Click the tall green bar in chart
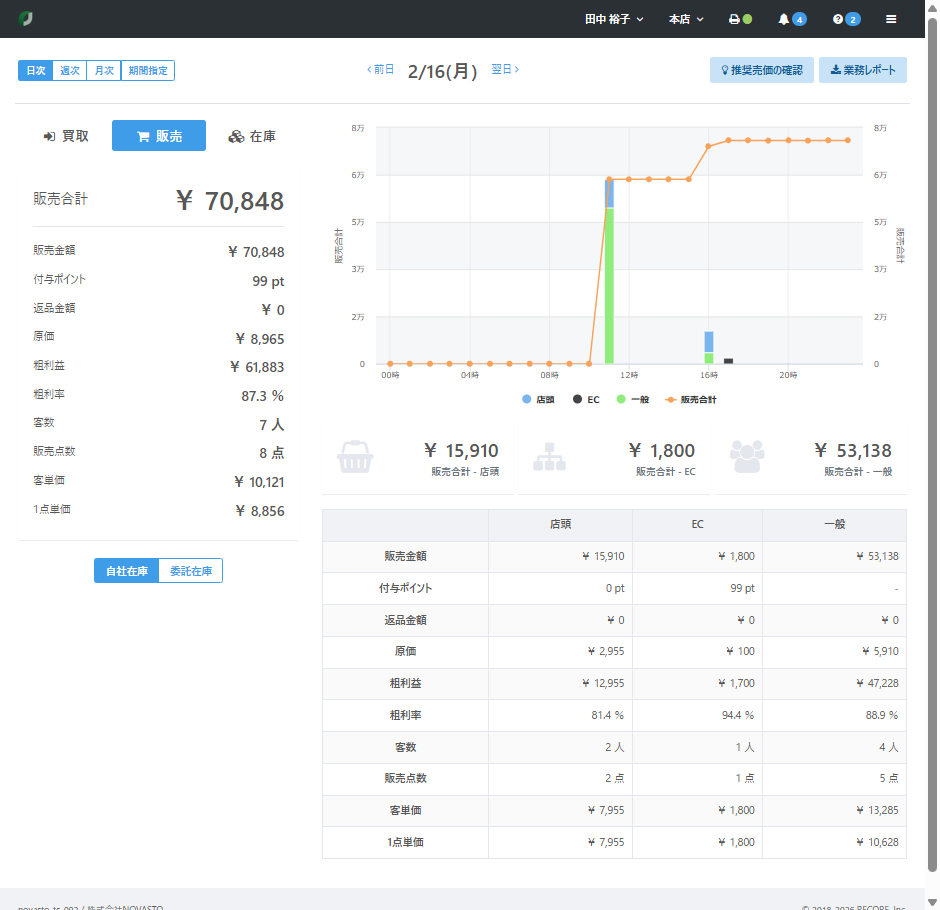 point(609,290)
